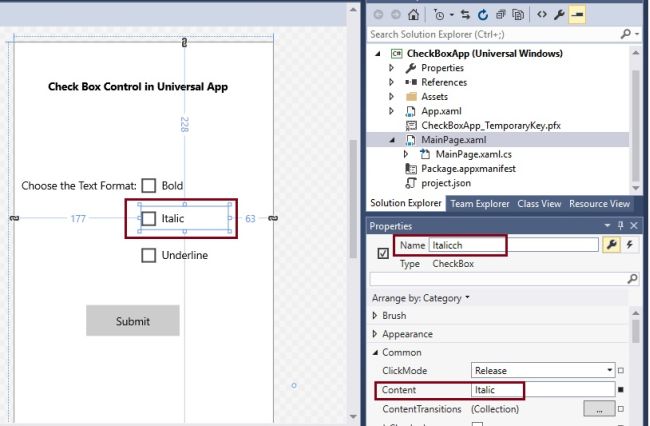Click the ClickMode property marker square
The image size is (650, 426).
[x=621, y=370]
